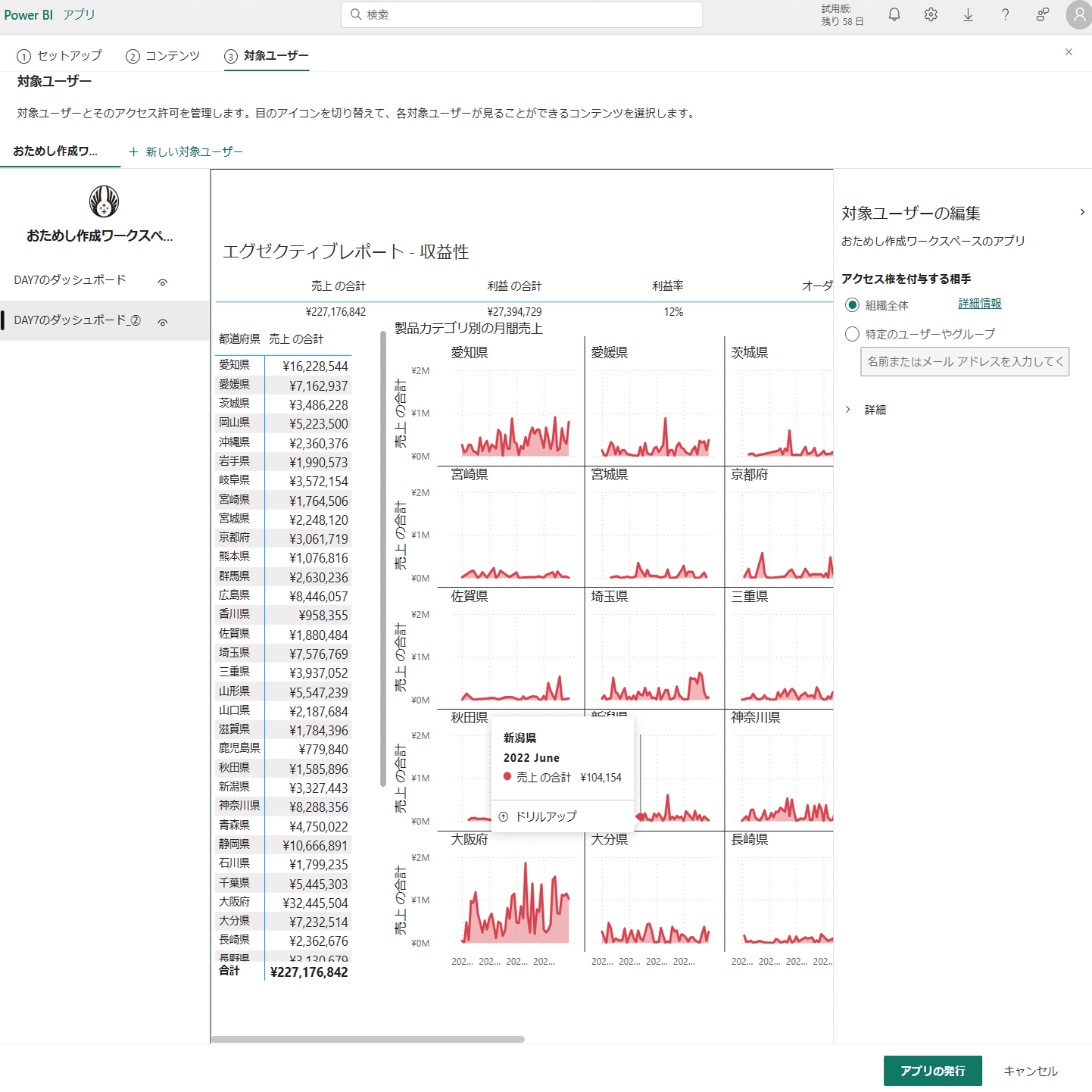The height and width of the screenshot is (1092, 1092).
Task: Click the 神奈川県 table row
Action: click(283, 807)
